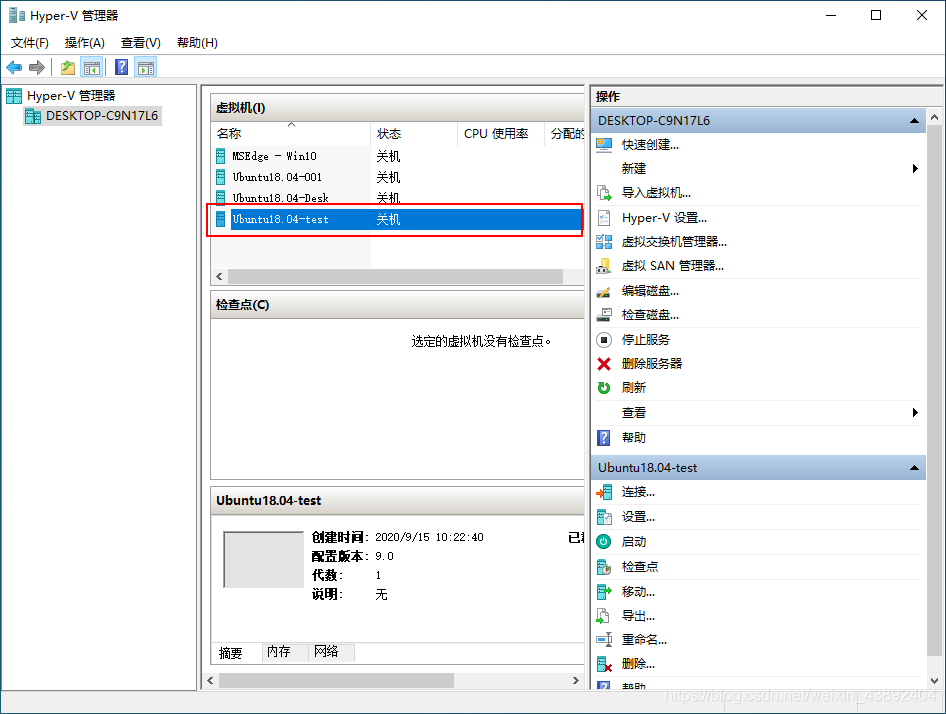Viewport: 946px width, 714px height.
Task: Click 快速创建... action link
Action: click(650, 145)
